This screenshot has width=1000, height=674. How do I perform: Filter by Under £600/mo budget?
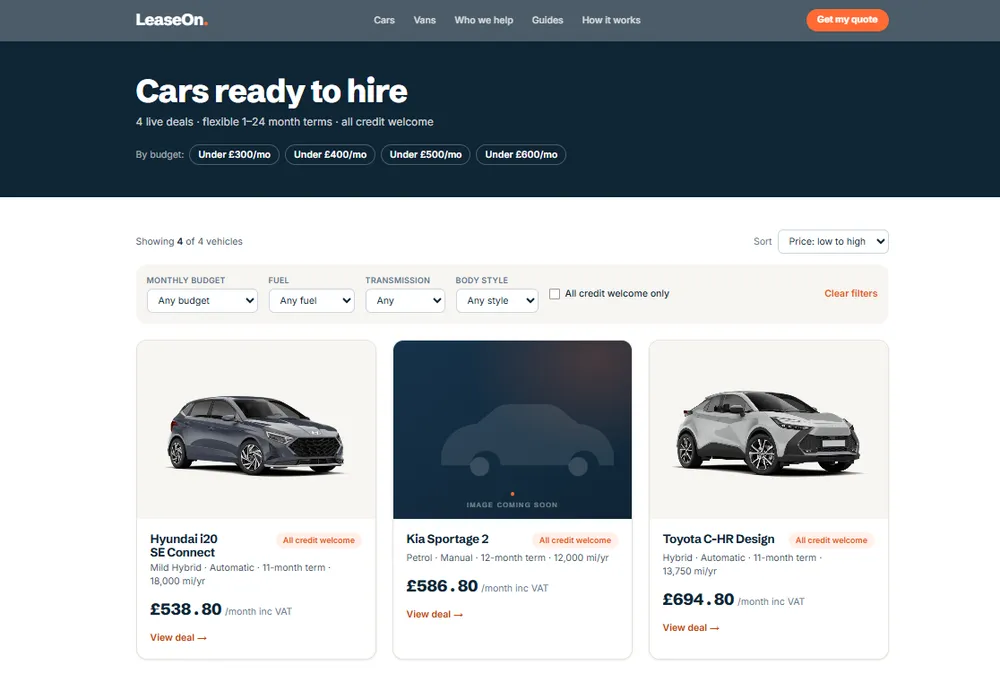tap(521, 154)
